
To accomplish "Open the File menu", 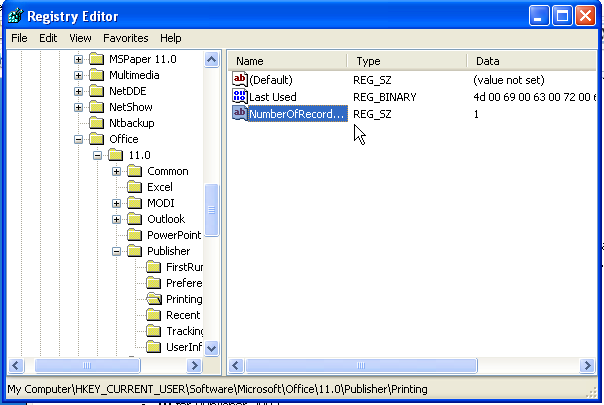I will (x=19, y=38).
